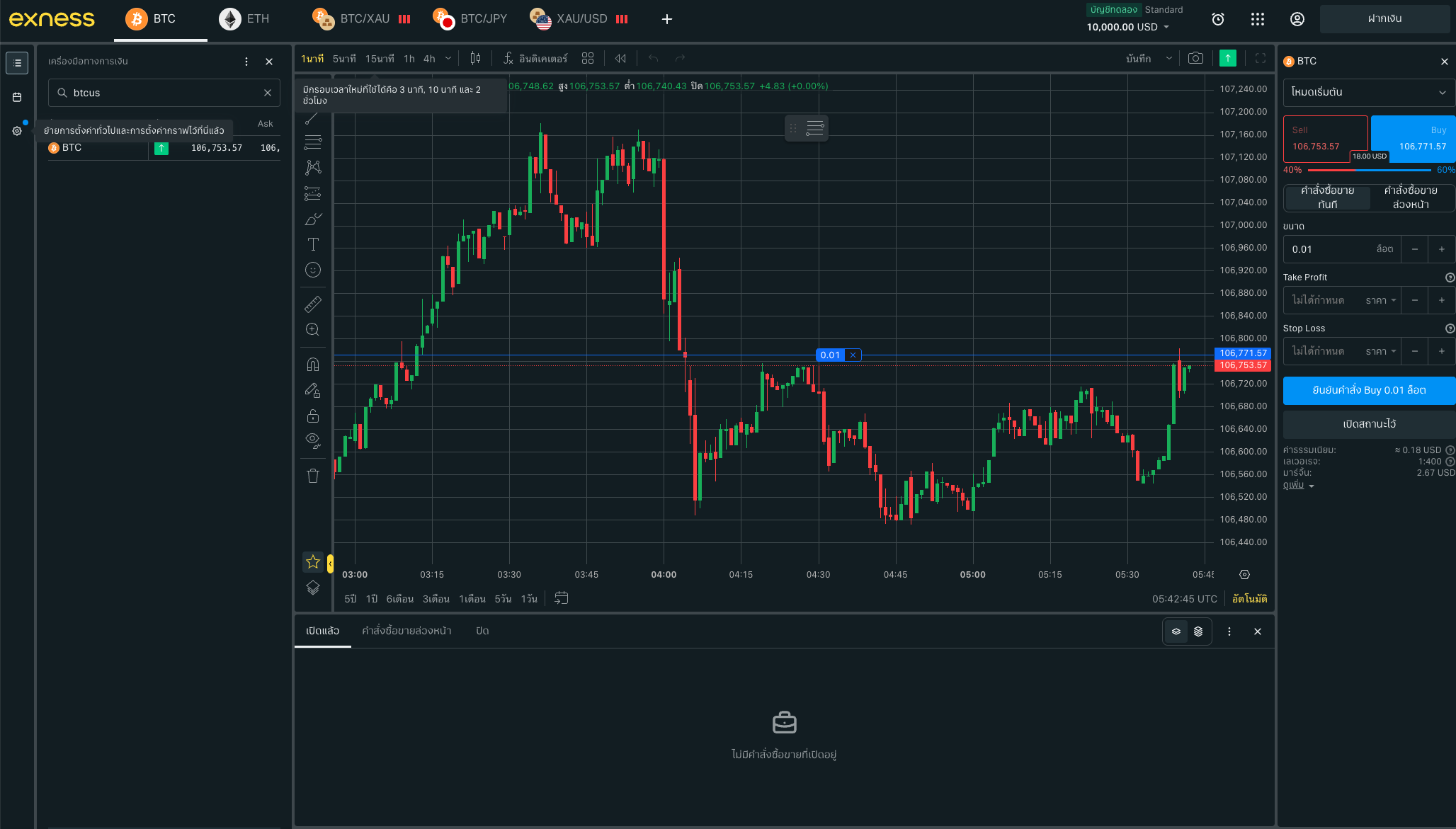This screenshot has height=829, width=1456.
Task: Open the multi-chart layout grid icon
Action: [587, 59]
